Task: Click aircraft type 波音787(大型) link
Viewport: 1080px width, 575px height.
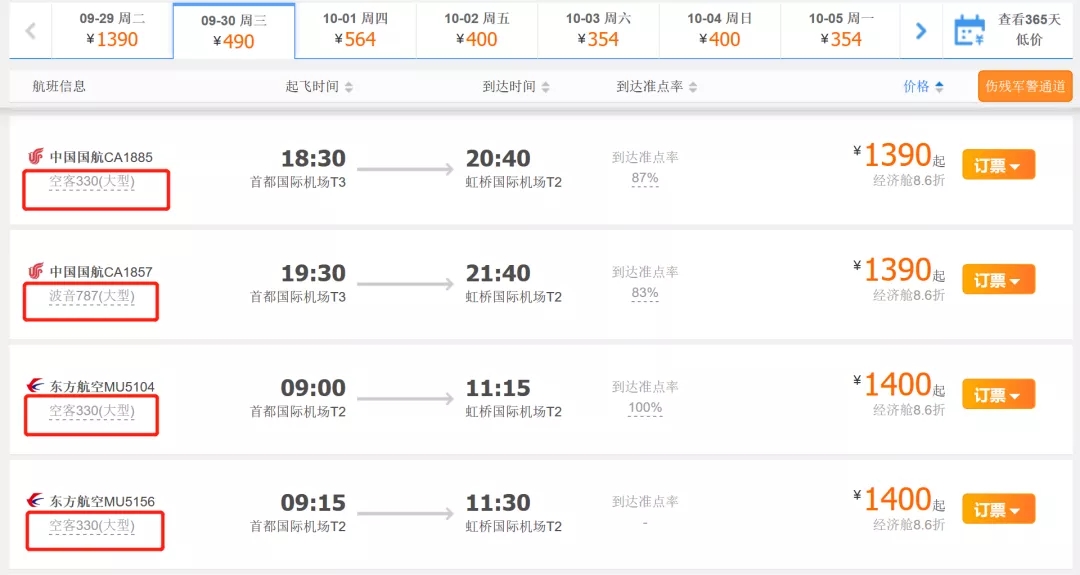Action: coord(92,297)
